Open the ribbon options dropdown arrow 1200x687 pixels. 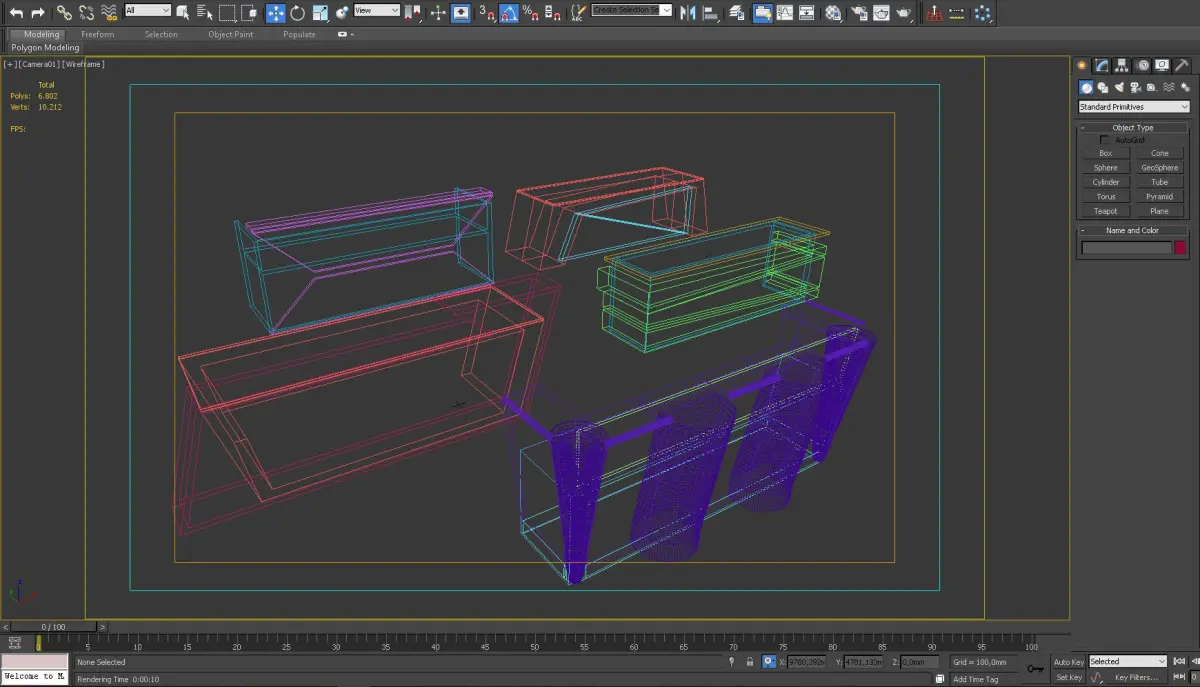352,34
